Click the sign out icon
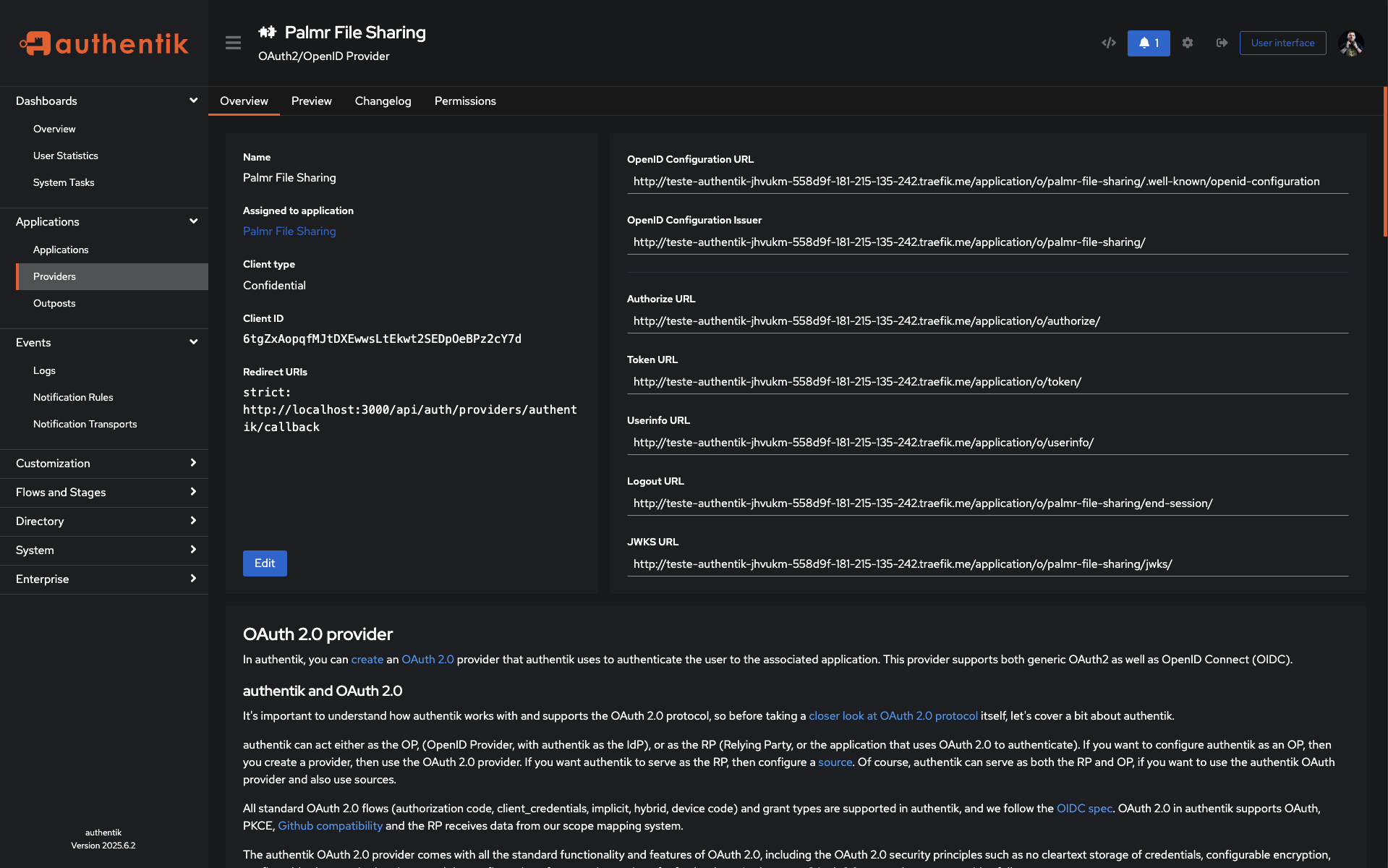 1222,43
